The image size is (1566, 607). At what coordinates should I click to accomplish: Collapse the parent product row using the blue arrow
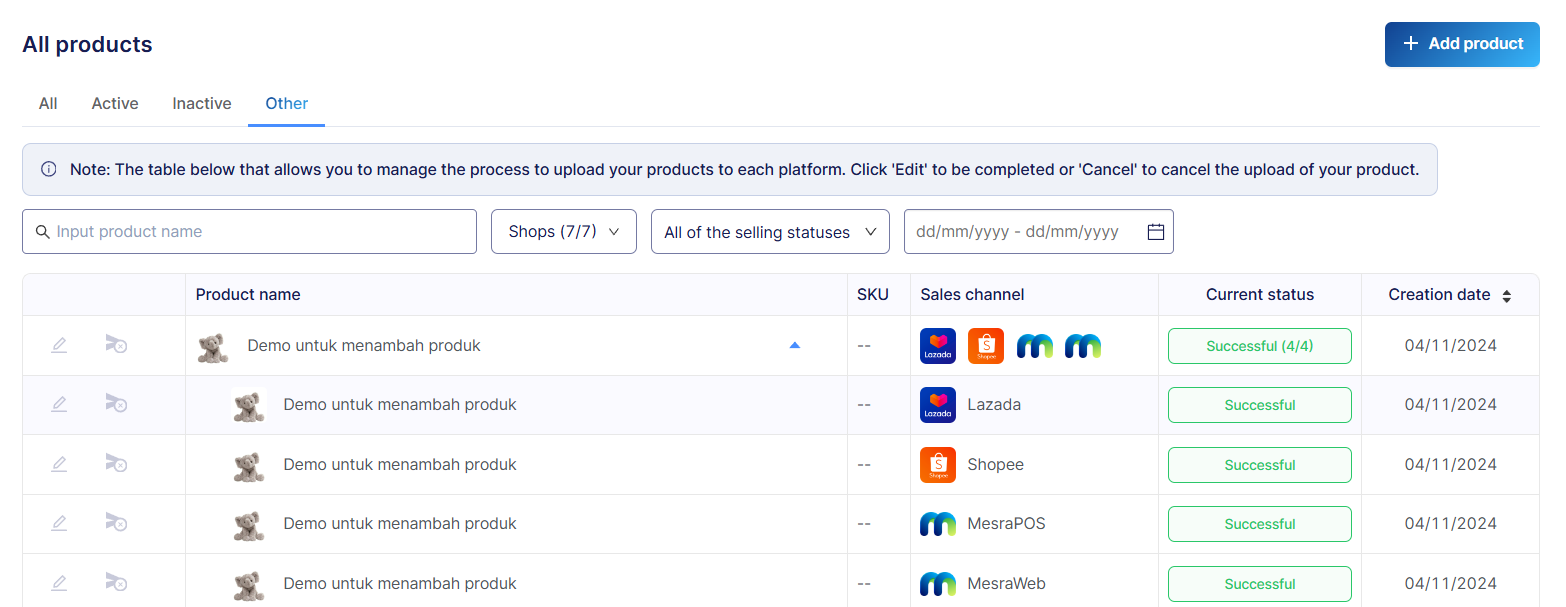tap(794, 345)
